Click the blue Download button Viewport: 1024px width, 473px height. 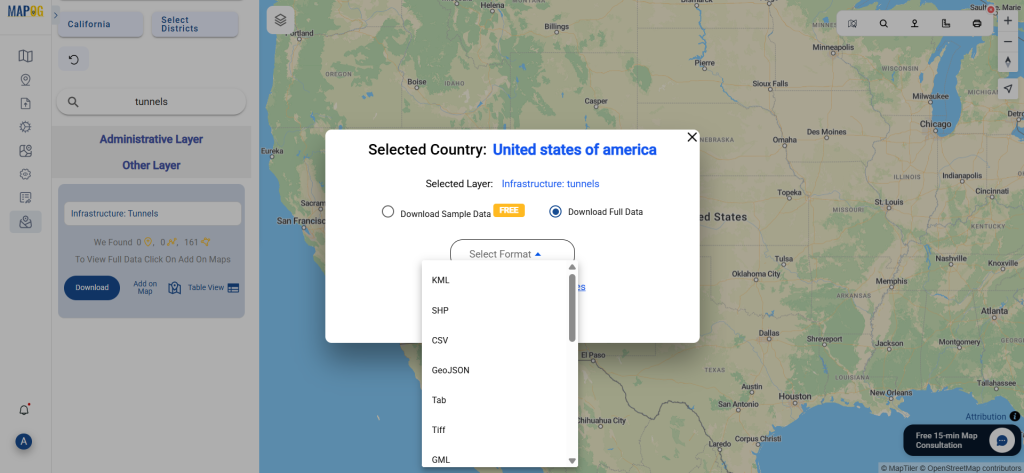pos(92,287)
